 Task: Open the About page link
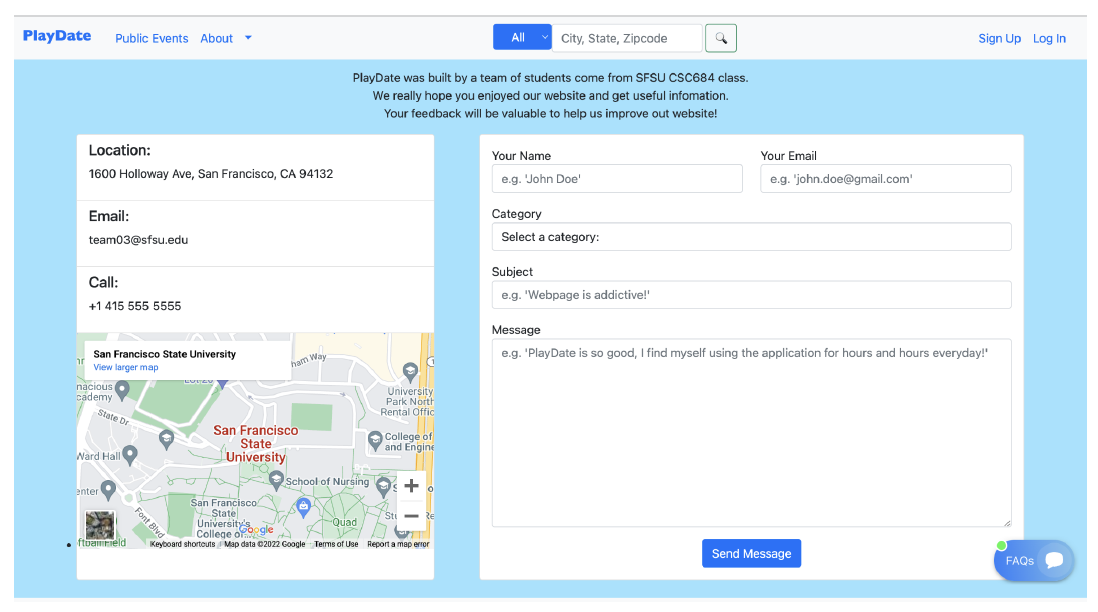pos(216,39)
